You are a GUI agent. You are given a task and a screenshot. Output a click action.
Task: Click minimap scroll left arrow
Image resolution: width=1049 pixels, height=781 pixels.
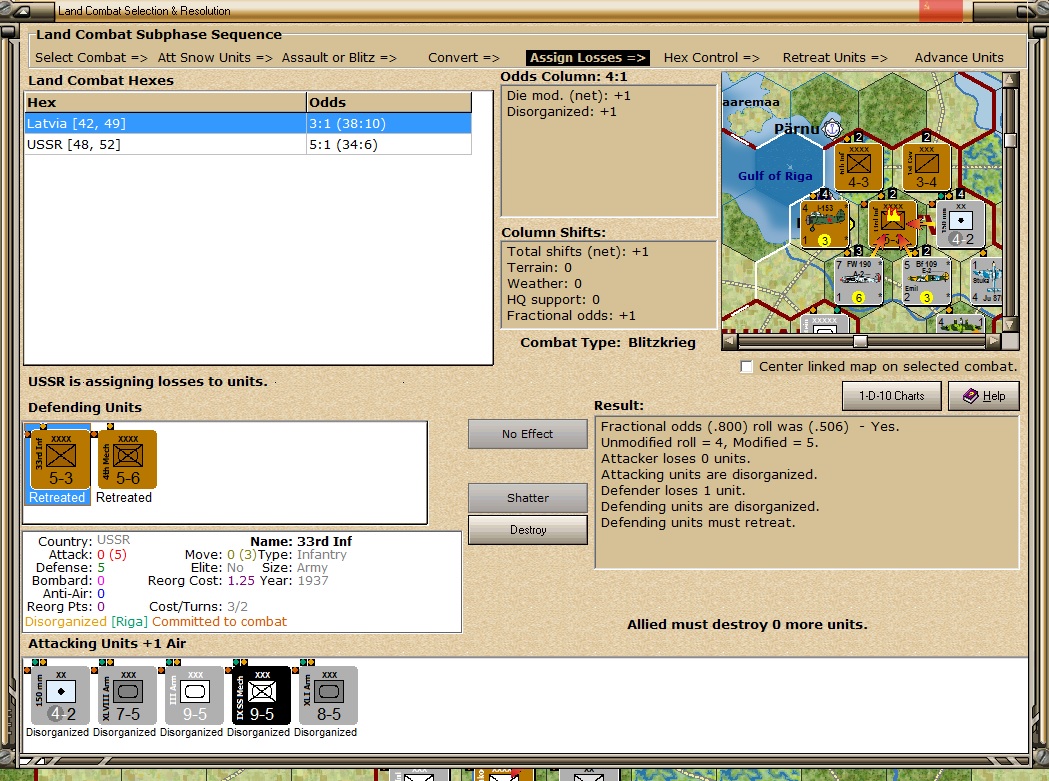729,341
